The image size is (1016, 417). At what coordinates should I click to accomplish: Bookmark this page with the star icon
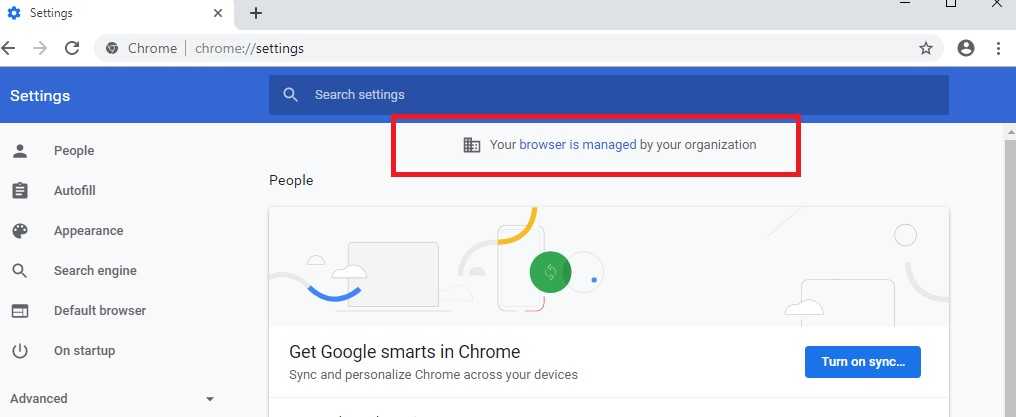[x=926, y=48]
